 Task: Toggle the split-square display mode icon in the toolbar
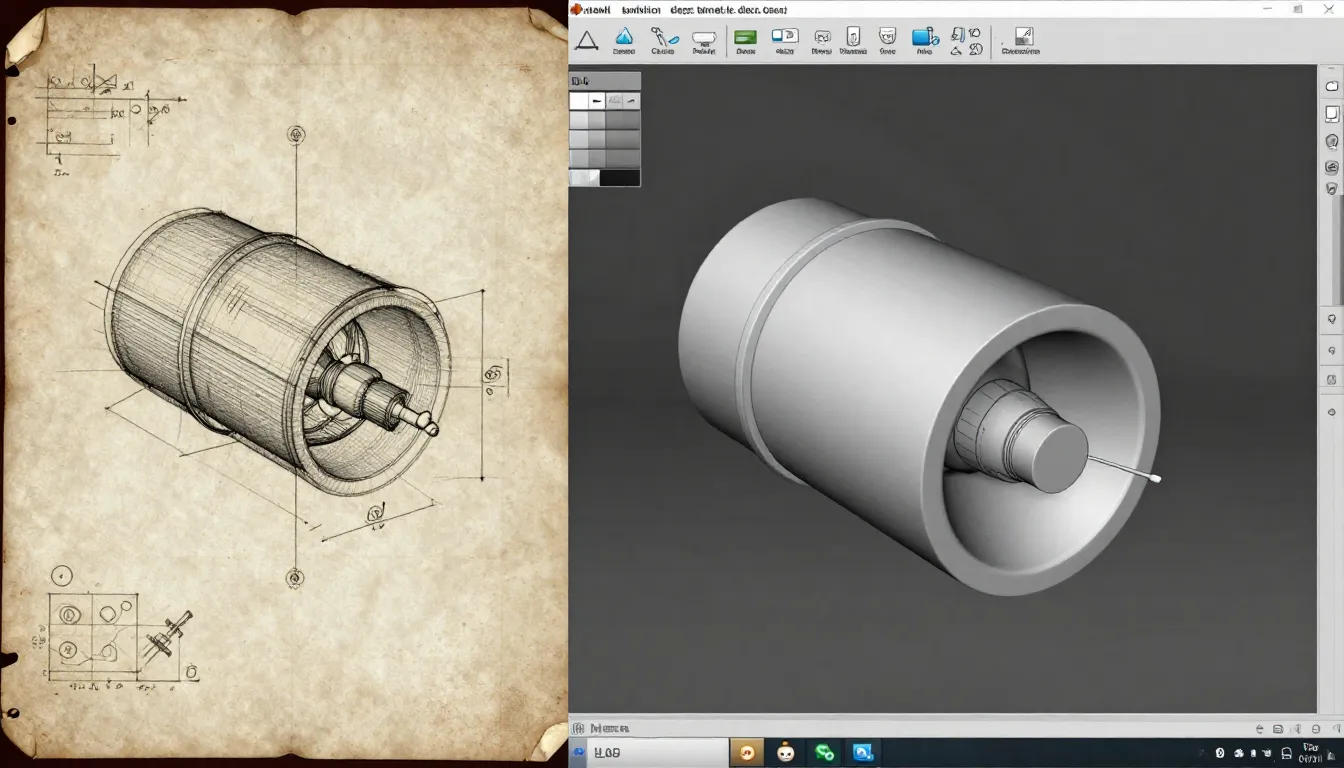[x=786, y=37]
